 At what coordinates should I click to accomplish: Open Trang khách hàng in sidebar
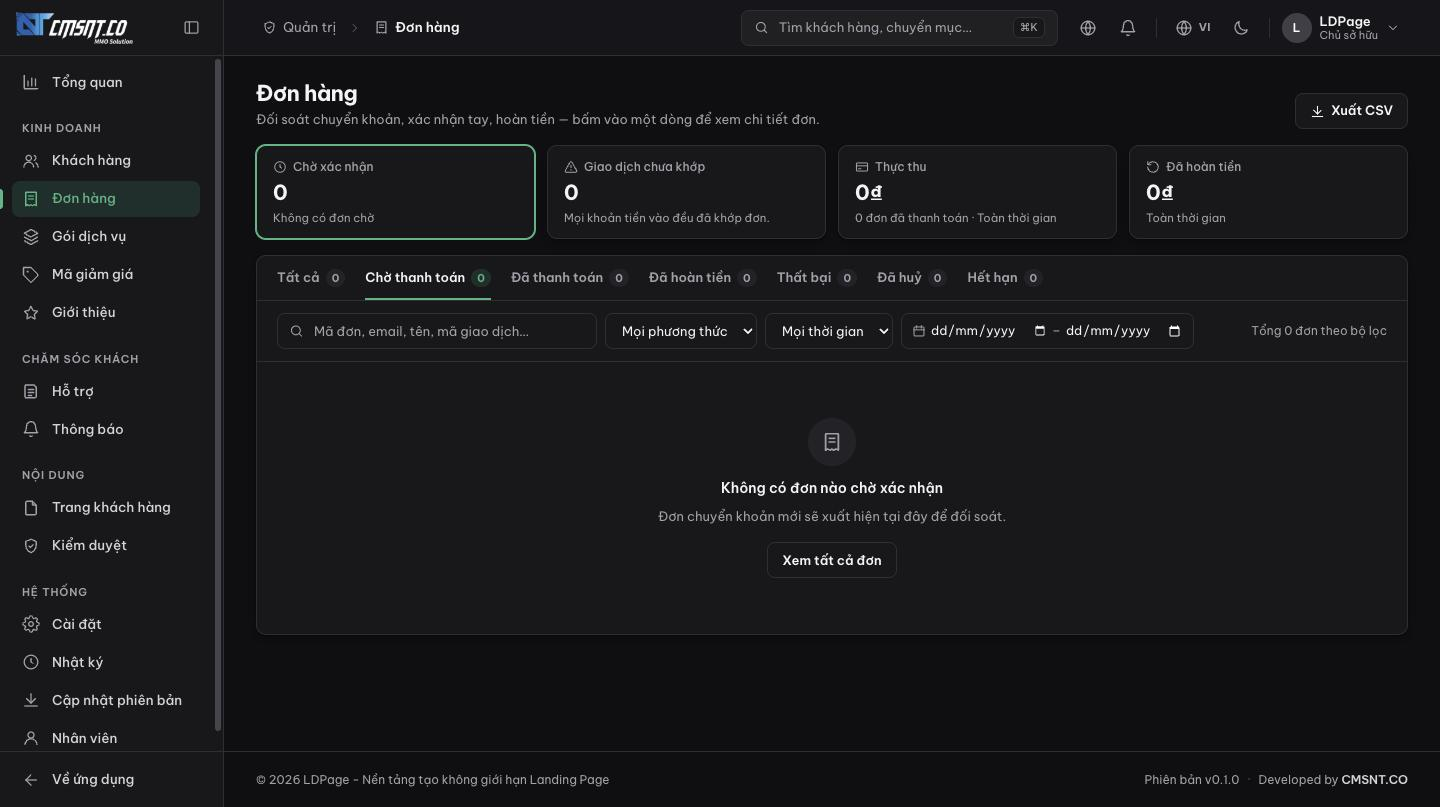[106, 507]
